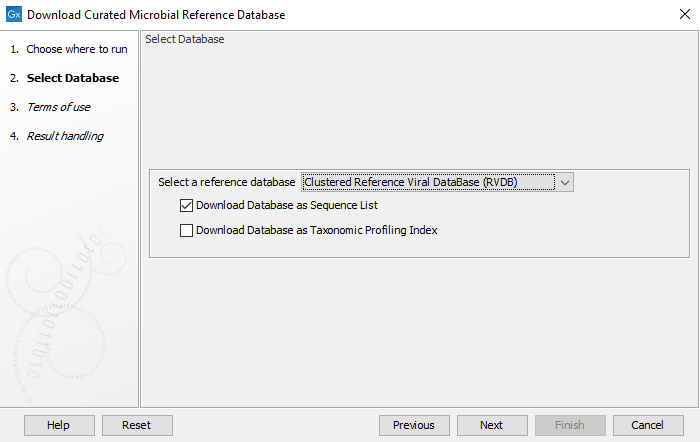The width and height of the screenshot is (700, 442).
Task: Click the Gx application icon in title bar
Action: [x=14, y=14]
